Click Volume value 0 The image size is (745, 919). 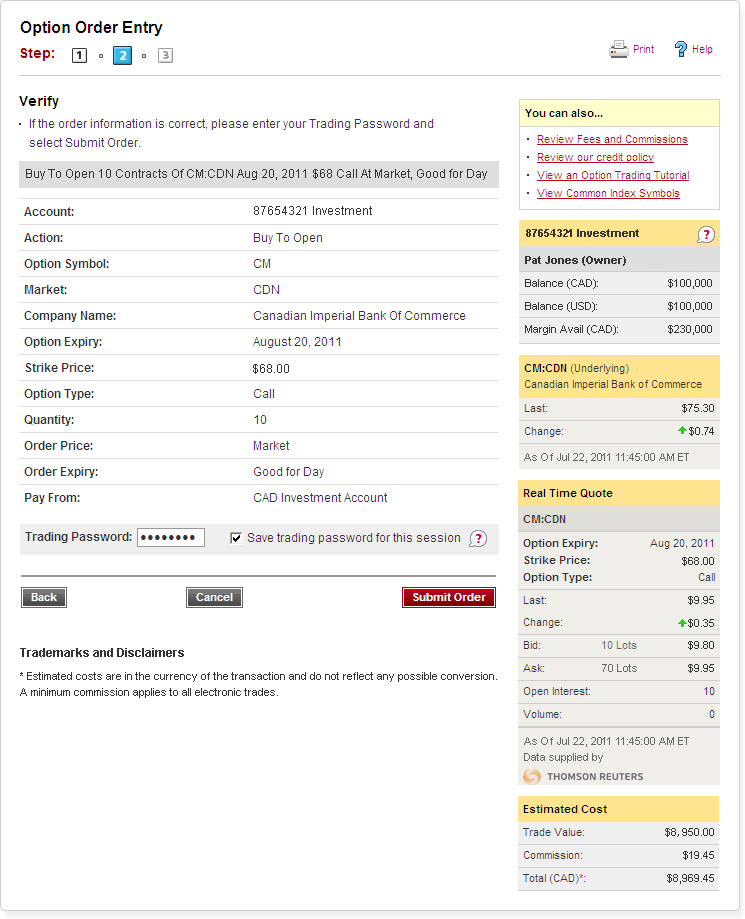coord(712,714)
